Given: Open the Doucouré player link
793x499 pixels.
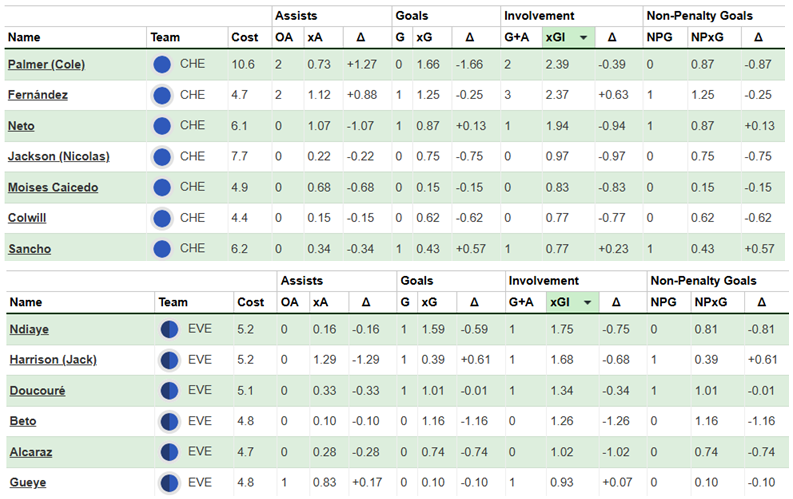Looking at the screenshot, I should 38,391.
